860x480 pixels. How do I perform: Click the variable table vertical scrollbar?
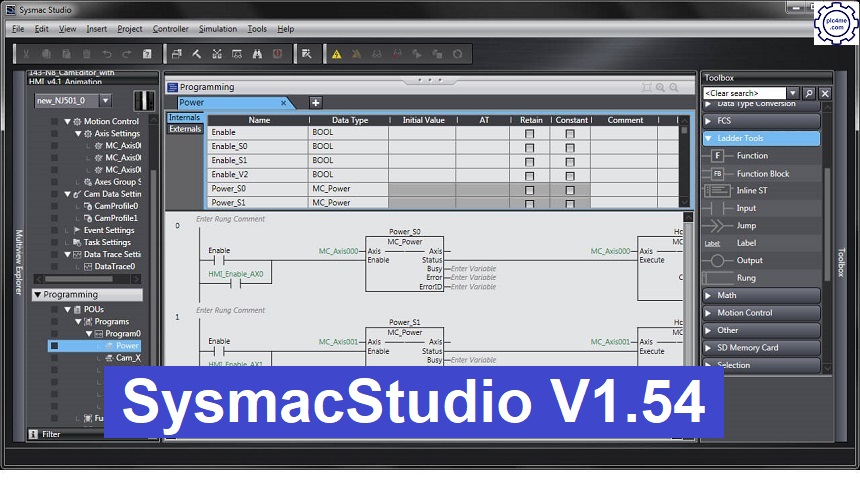(x=685, y=160)
